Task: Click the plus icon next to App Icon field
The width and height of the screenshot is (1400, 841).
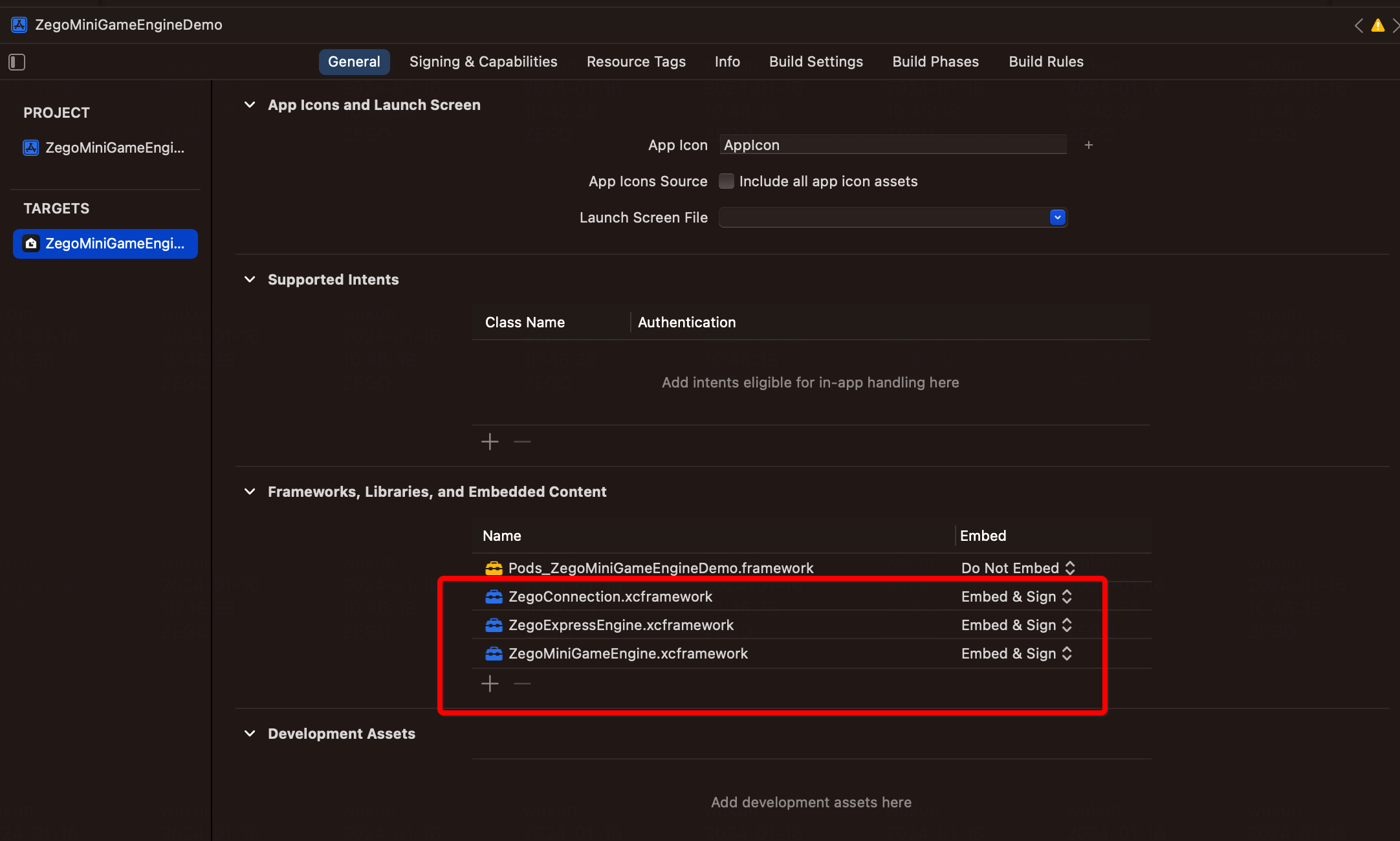Action: click(x=1089, y=145)
